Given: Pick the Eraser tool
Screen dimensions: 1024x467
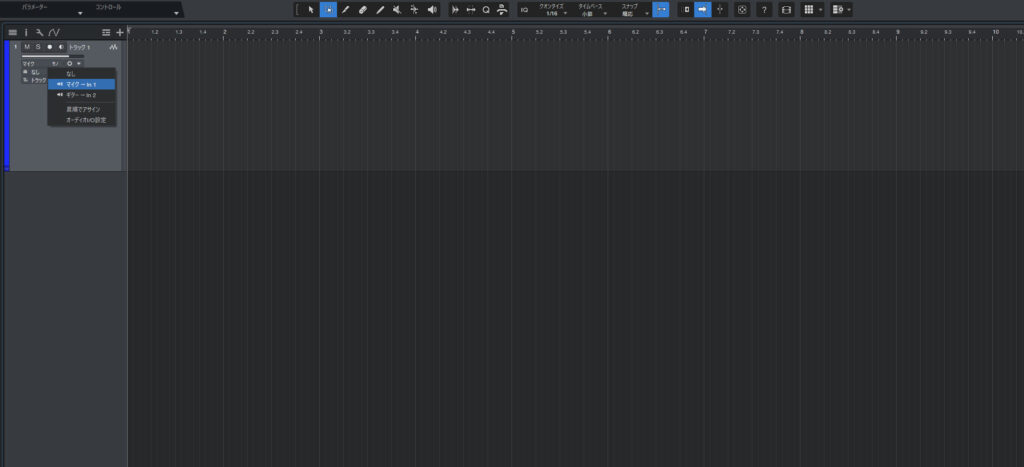Looking at the screenshot, I should tap(363, 9).
